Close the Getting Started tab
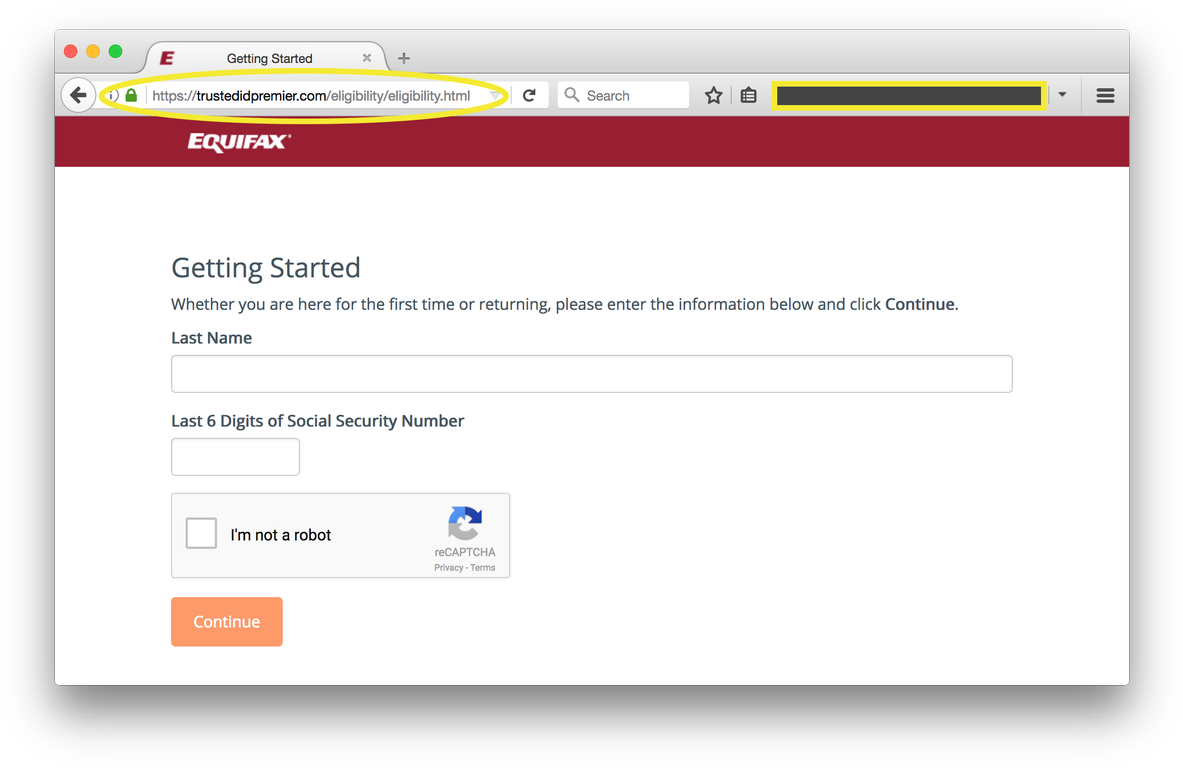 tap(367, 58)
